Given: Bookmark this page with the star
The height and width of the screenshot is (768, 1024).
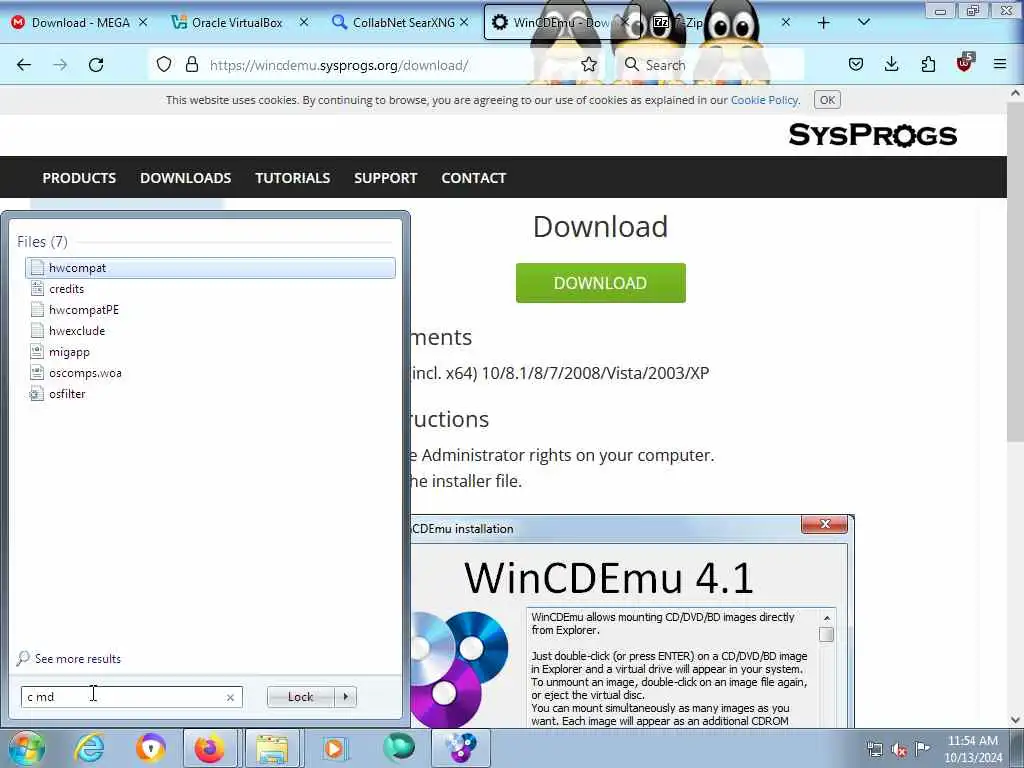Looking at the screenshot, I should (x=588, y=65).
